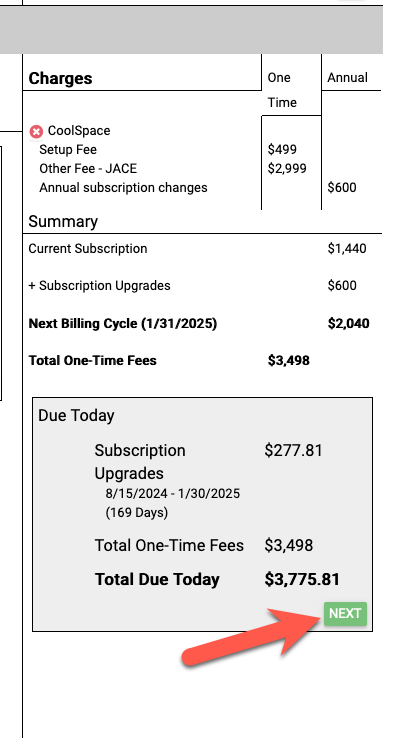Viewport: 396px width, 738px height.
Task: Click the $277.81 prorated upgrade amount
Action: 293,450
